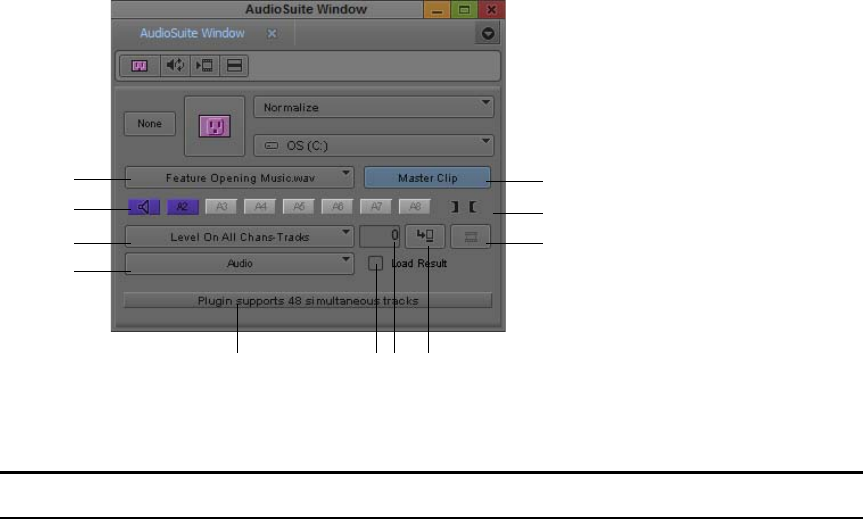Toggle the A8 track selector
Image resolution: width=863 pixels, height=519 pixels.
414,207
